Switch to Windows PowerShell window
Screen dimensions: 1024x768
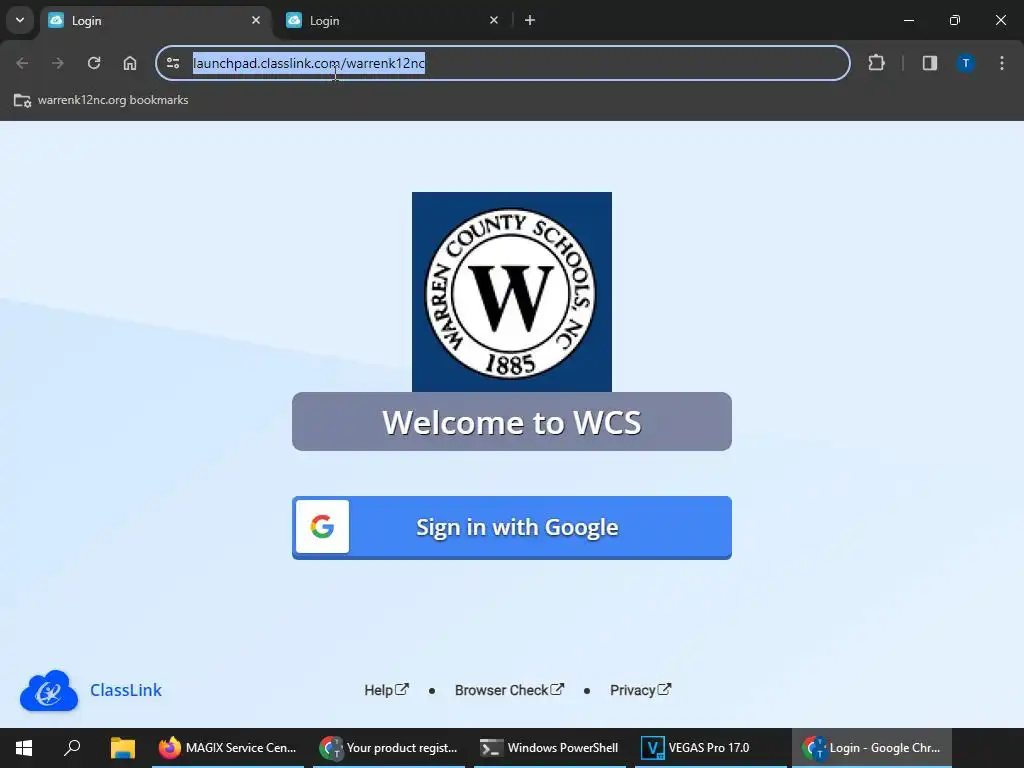(x=549, y=748)
